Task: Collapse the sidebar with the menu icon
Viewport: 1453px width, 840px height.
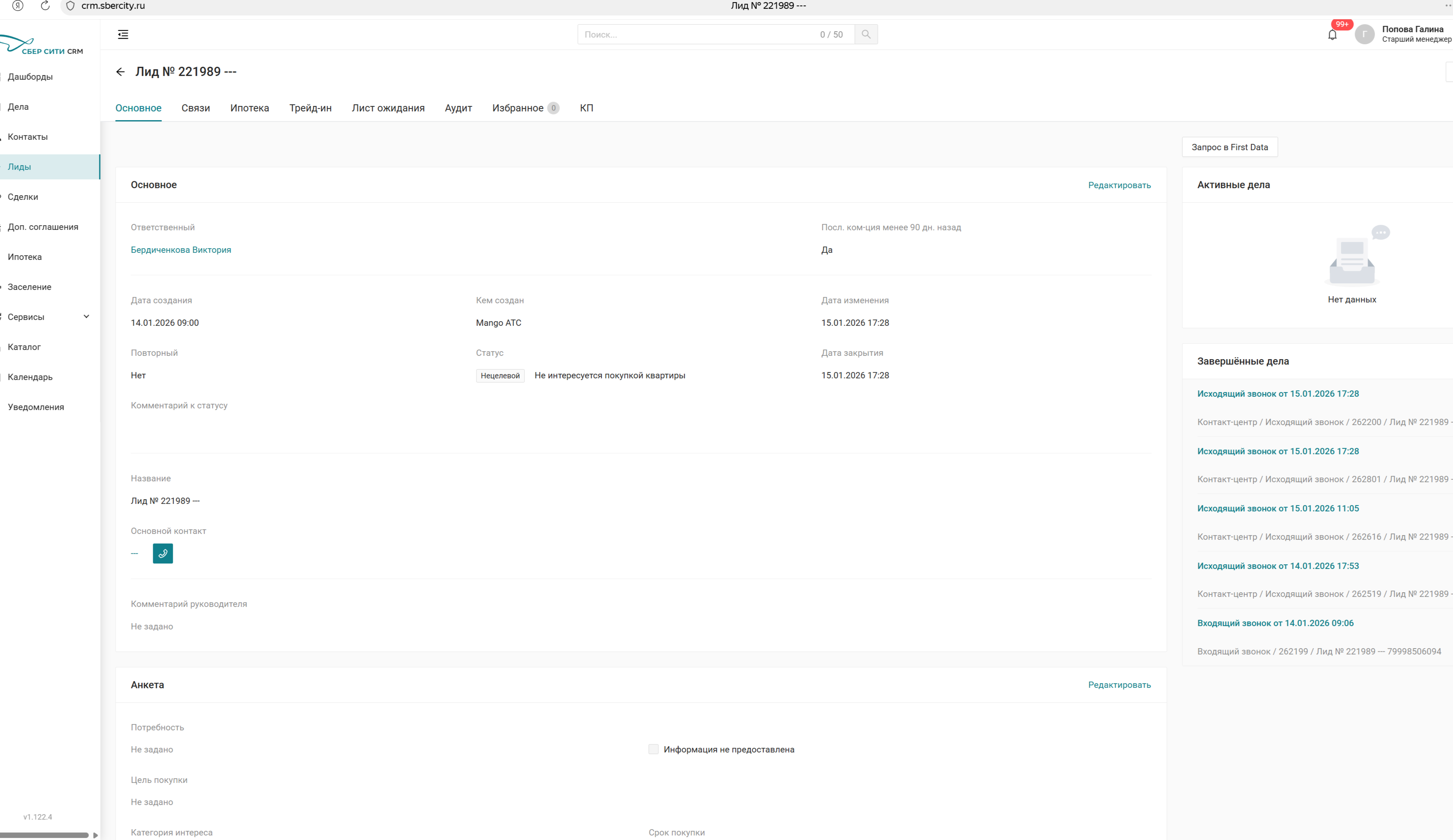Action: [123, 35]
